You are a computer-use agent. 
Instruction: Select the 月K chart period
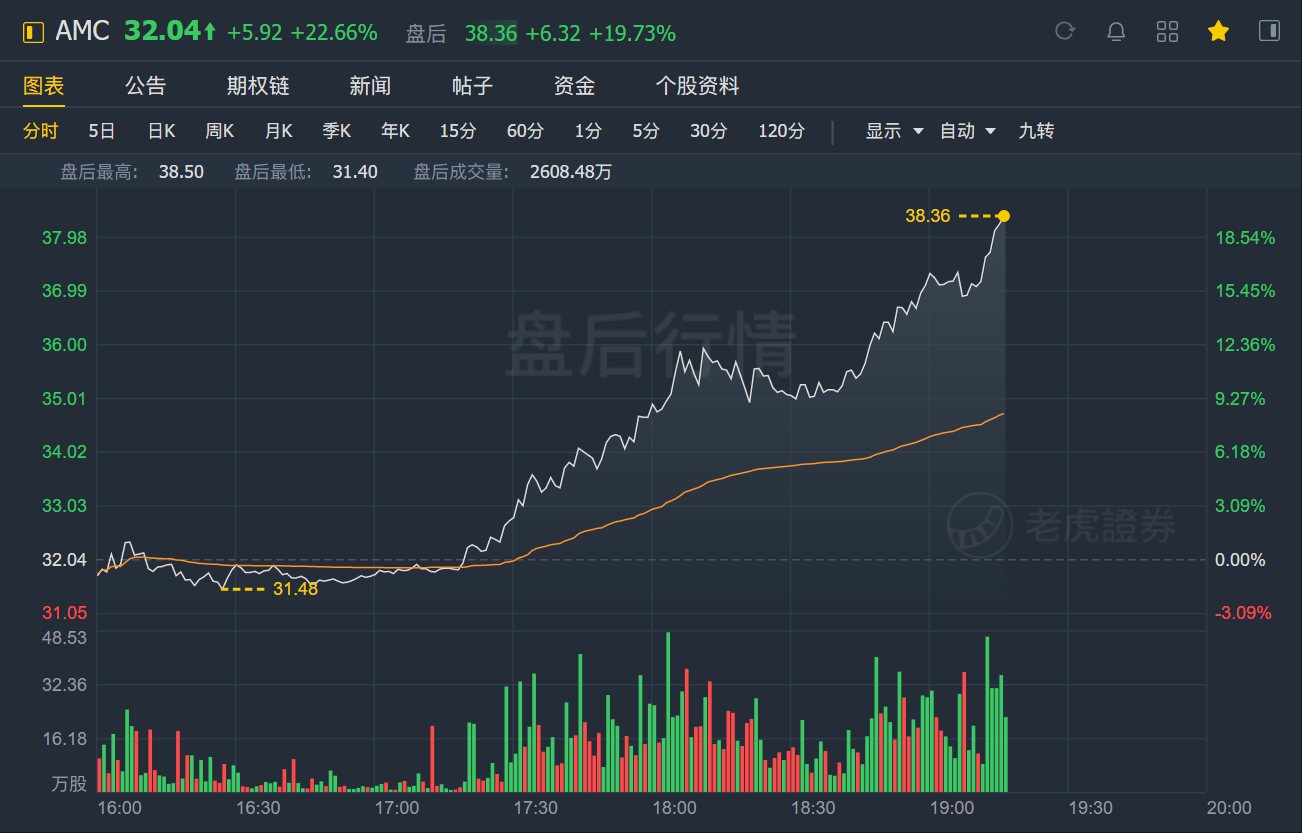[x=278, y=131]
